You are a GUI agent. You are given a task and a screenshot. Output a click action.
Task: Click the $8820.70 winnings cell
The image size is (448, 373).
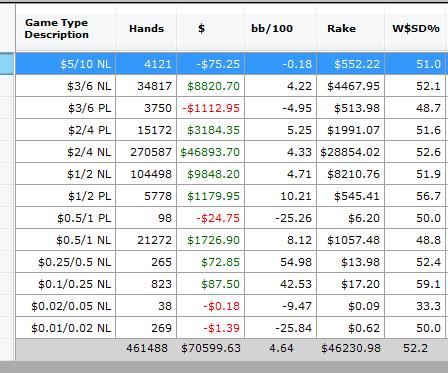point(210,86)
